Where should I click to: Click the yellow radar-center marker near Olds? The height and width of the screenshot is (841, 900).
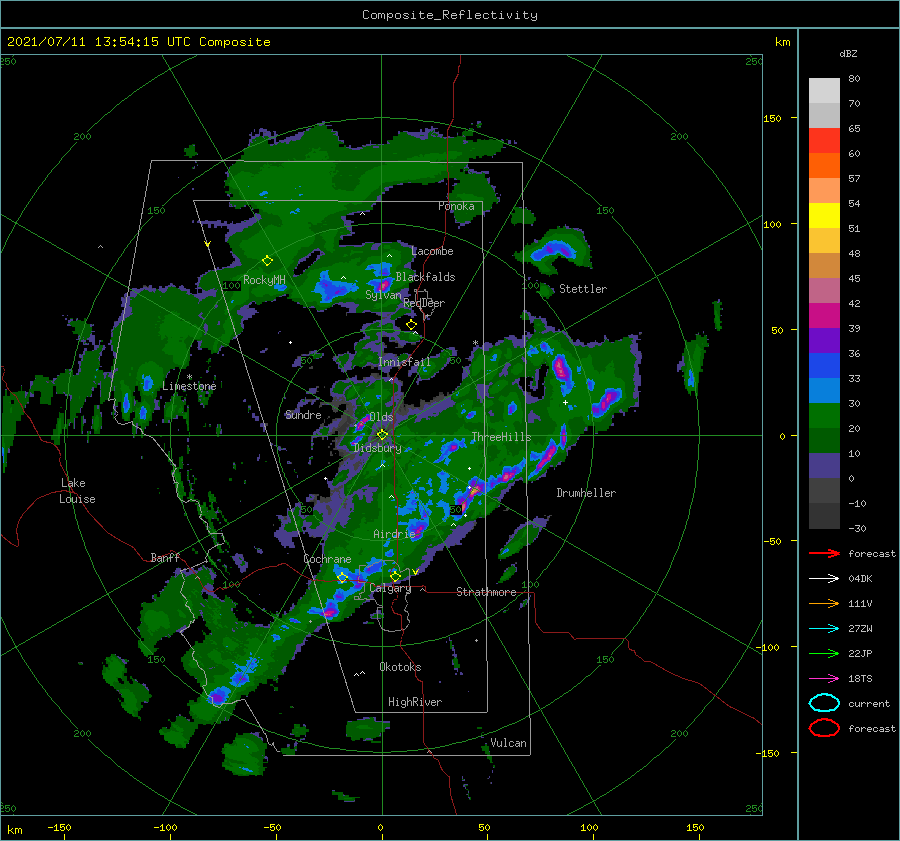pos(382,435)
